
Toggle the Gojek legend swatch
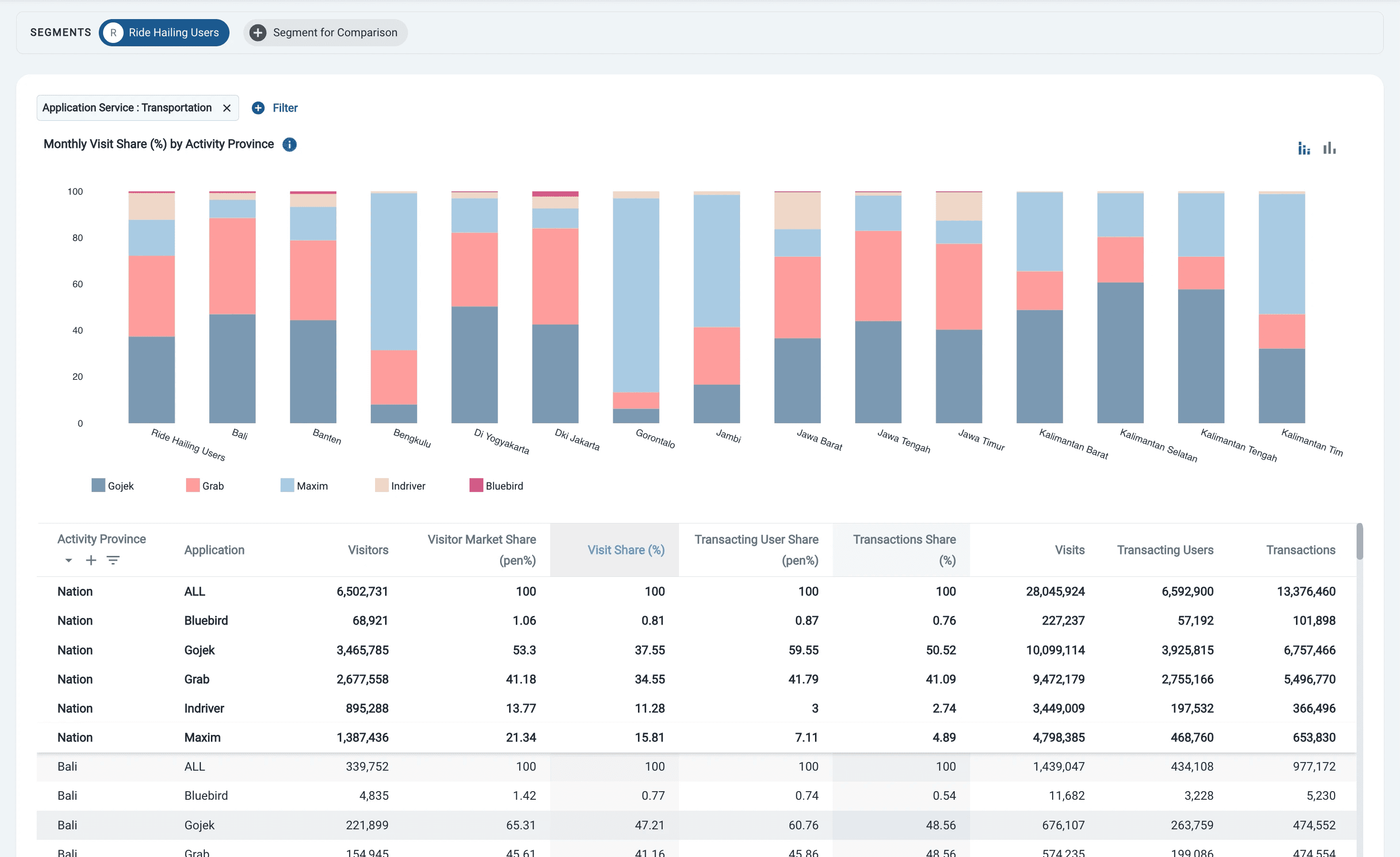click(x=98, y=485)
